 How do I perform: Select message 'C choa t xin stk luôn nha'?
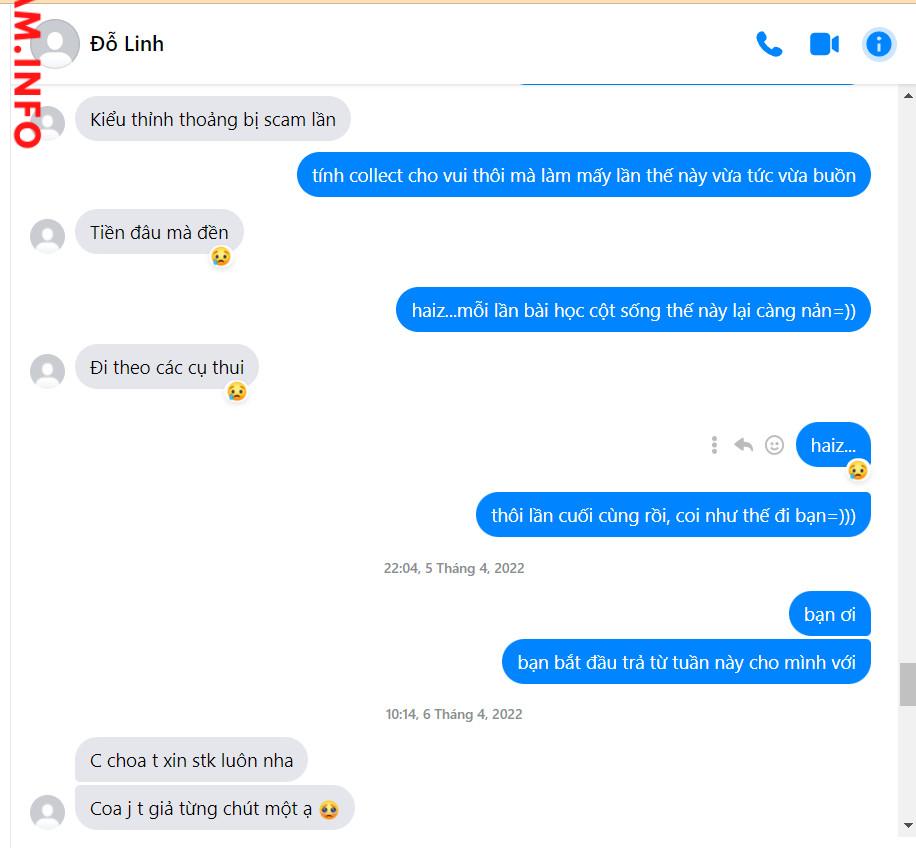(x=191, y=760)
